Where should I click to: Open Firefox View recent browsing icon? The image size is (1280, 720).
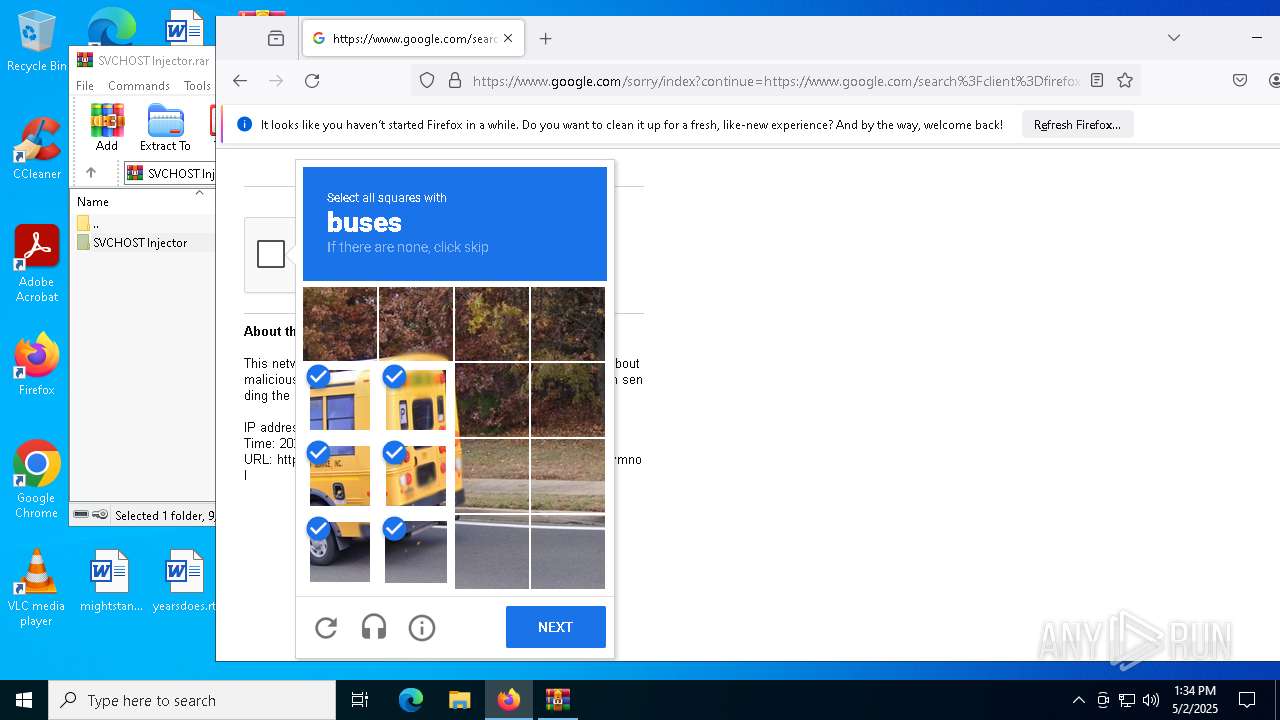[276, 38]
